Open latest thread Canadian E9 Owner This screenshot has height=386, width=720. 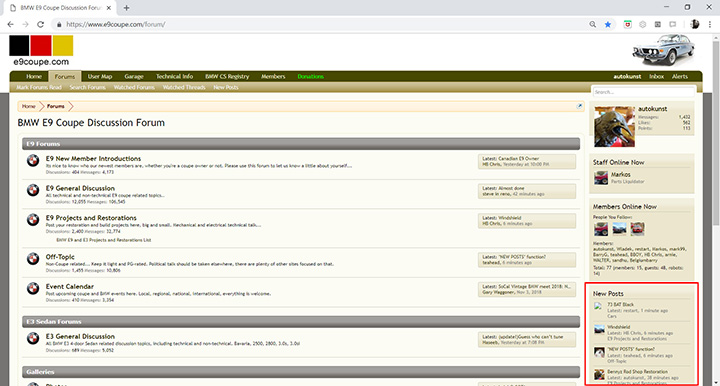pyautogui.click(x=518, y=158)
